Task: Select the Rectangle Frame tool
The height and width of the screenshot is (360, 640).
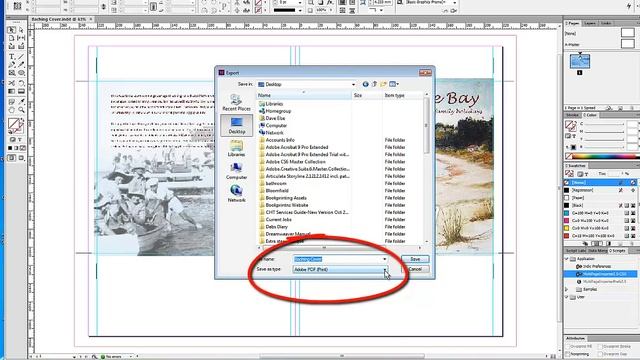Action: click(x=11, y=73)
